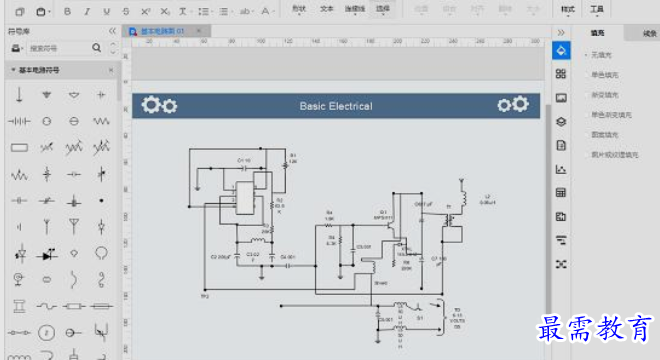The height and width of the screenshot is (360, 660).
Task: Open the chart panel icon in sidebar
Action: 561,169
